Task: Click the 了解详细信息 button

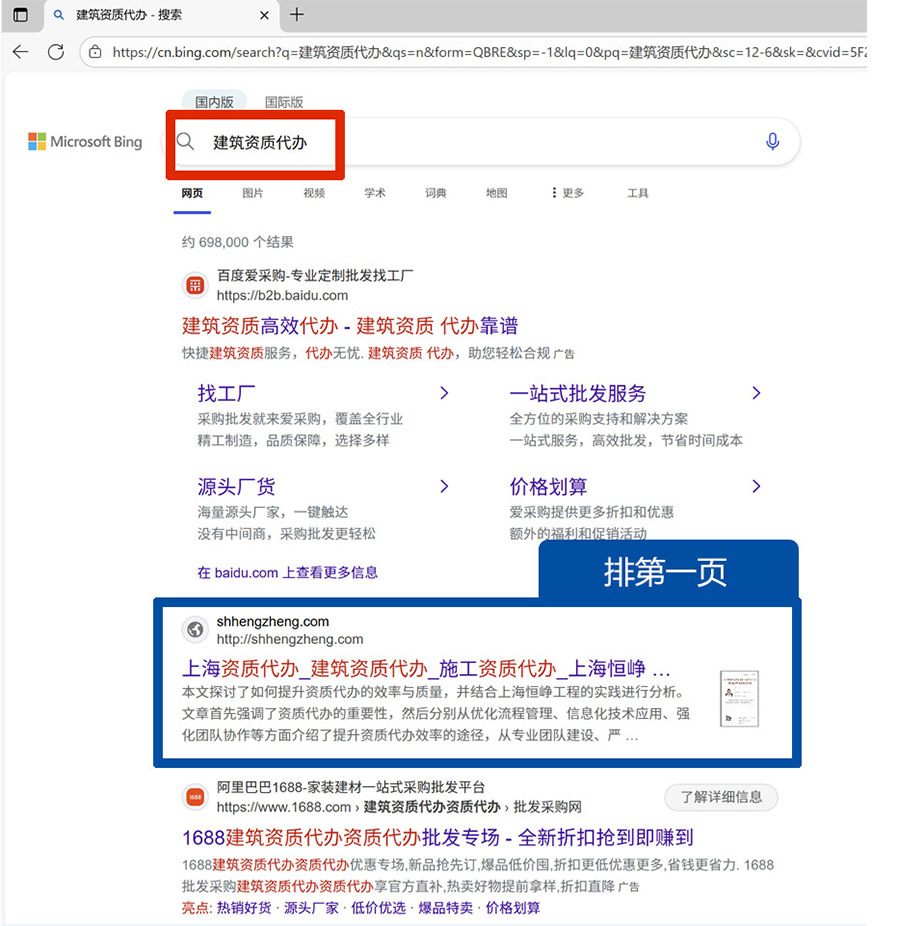Action: coord(720,797)
